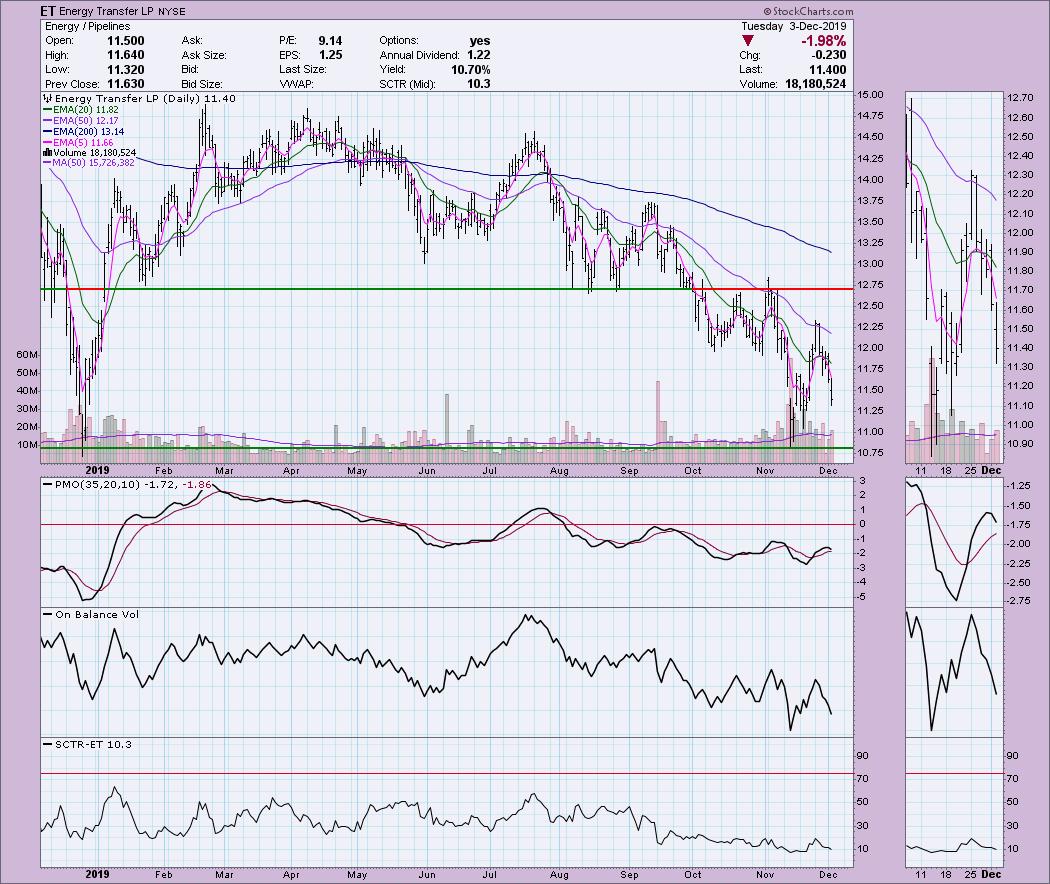The height and width of the screenshot is (884, 1050).
Task: Click the On Balance Vol indicator label
Action: click(x=97, y=614)
